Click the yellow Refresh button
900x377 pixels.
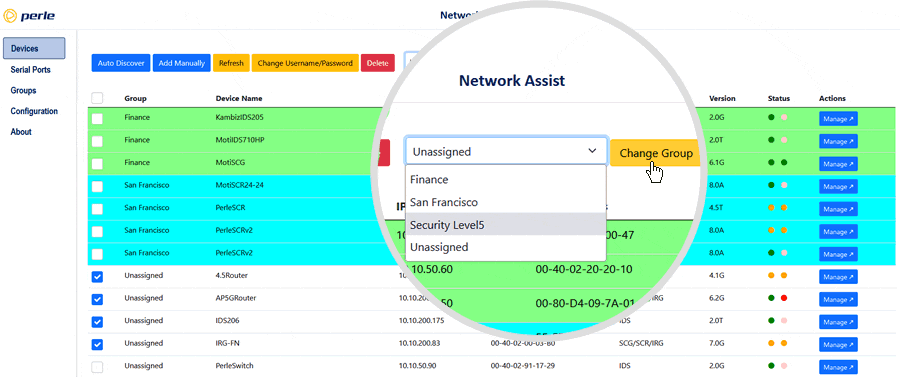[x=231, y=63]
